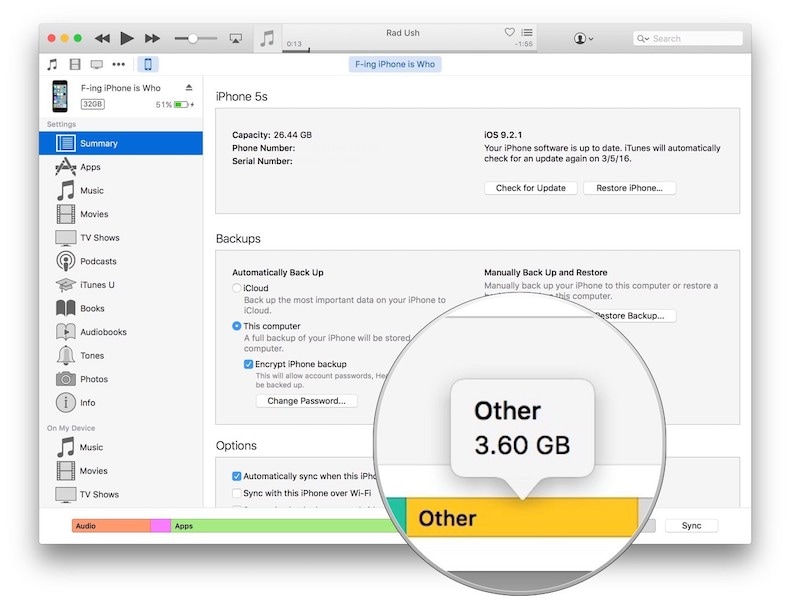The width and height of the screenshot is (791, 600).
Task: Toggle Encrypt iPhone backup checkbox
Action: point(248,364)
